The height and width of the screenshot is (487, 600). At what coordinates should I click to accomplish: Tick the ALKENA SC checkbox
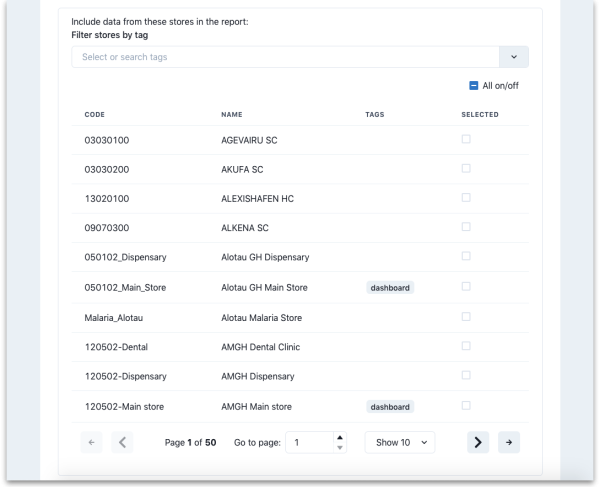coord(466,227)
